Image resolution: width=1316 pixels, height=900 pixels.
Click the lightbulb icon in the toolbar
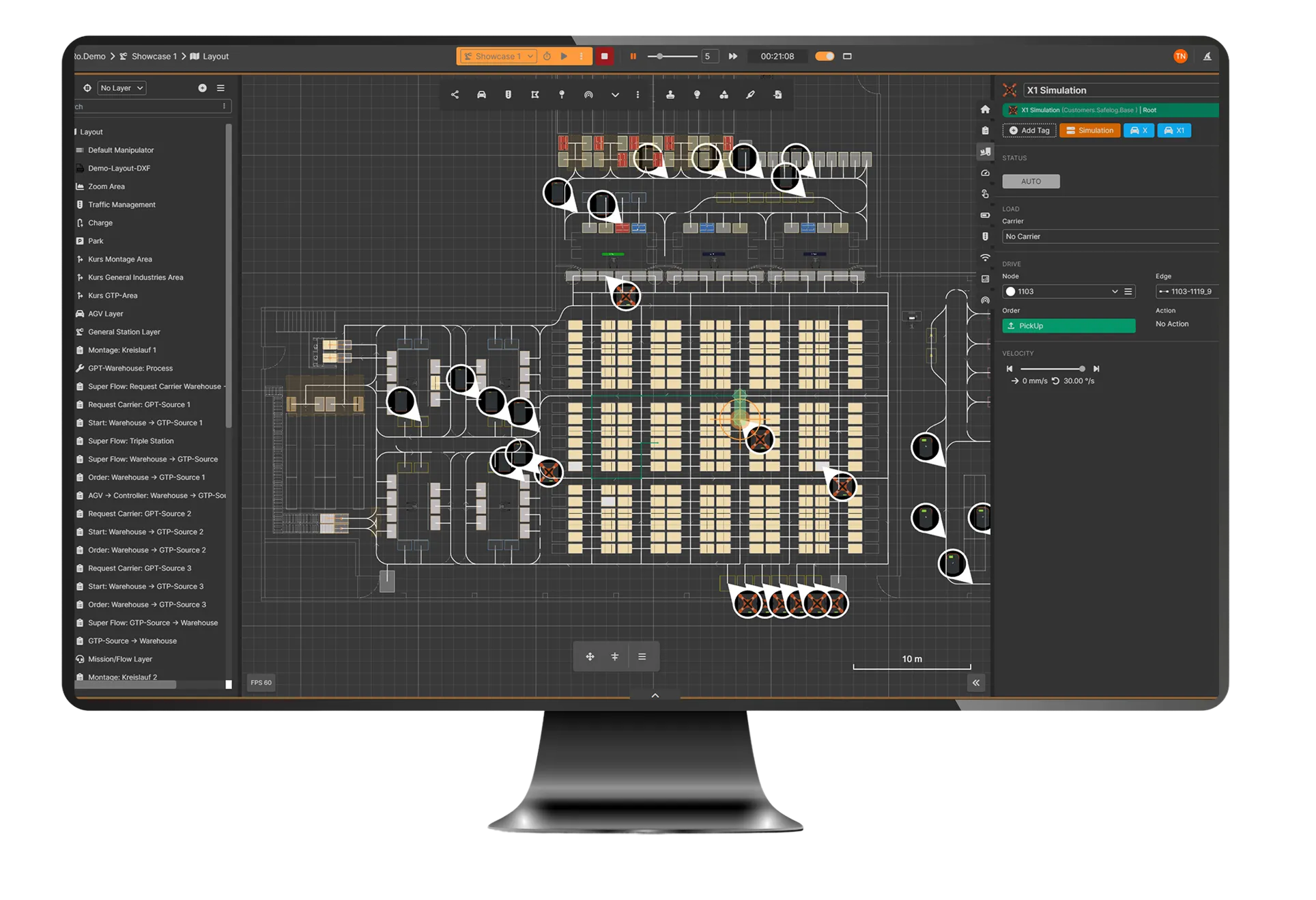[697, 95]
